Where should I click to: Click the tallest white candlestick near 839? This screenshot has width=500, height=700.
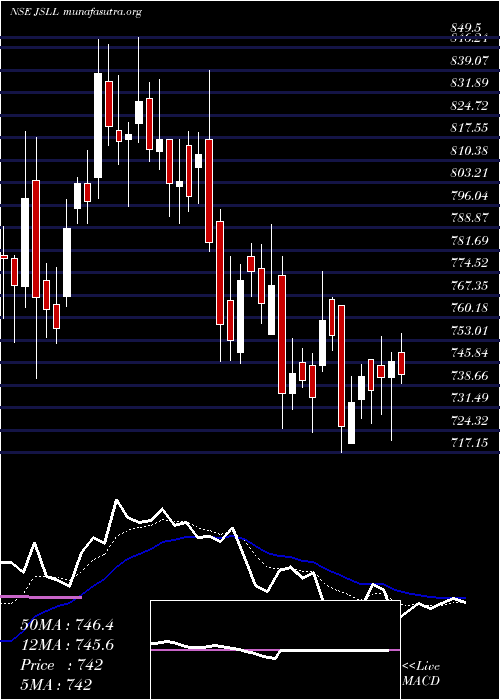click(98, 125)
